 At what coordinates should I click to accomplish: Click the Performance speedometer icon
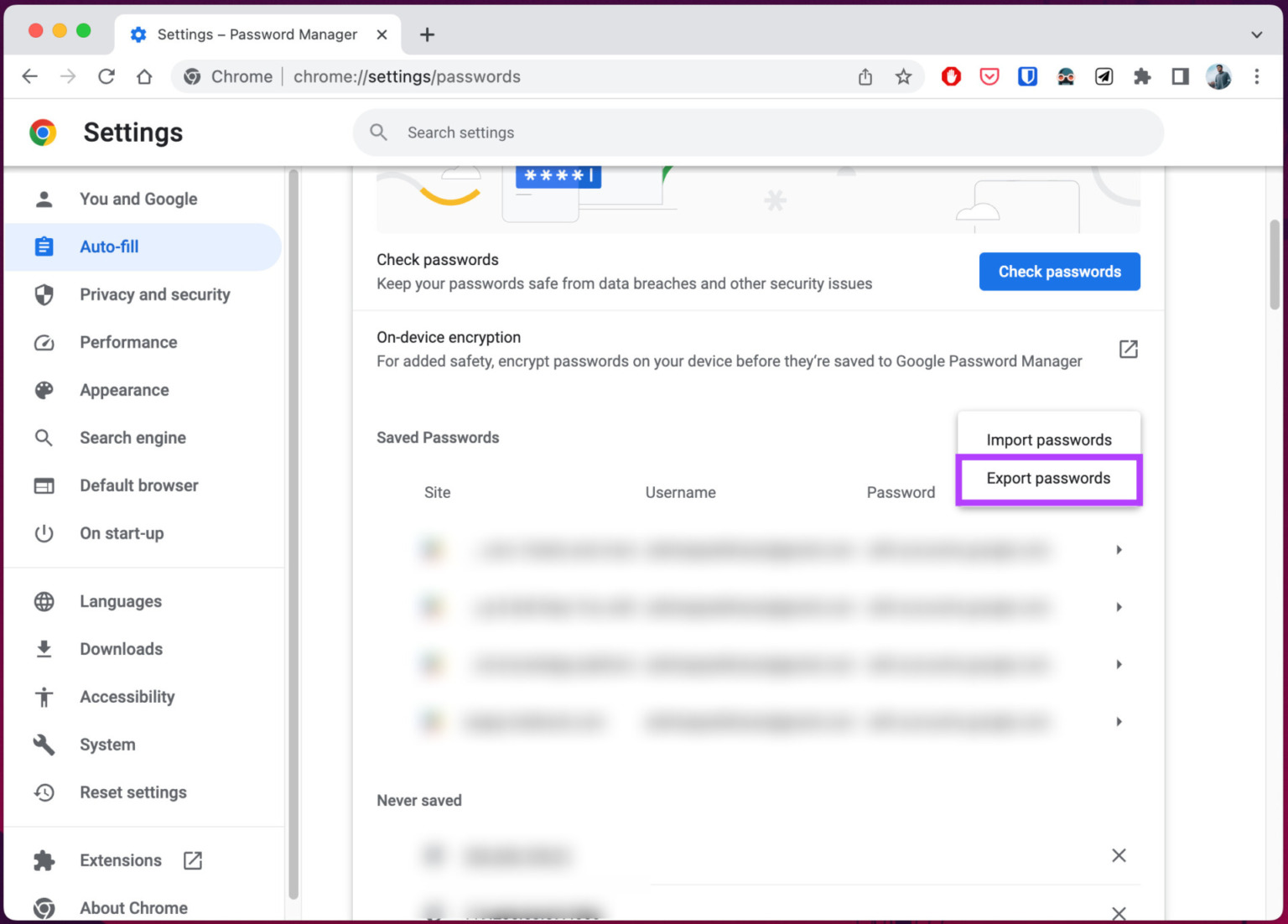(43, 342)
